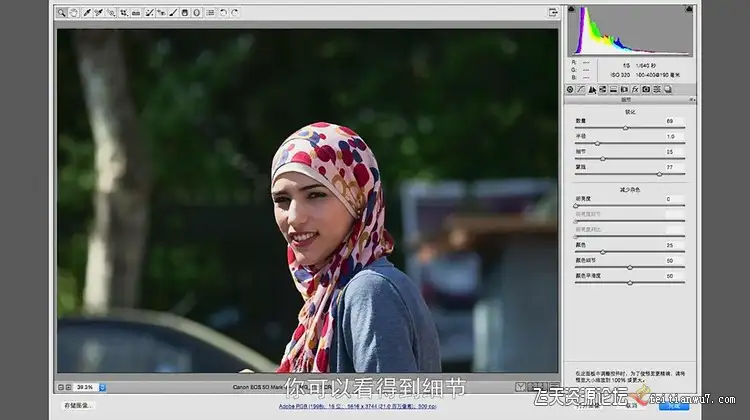The height and width of the screenshot is (420, 750).
Task: Switch to the Presets panel tab
Action: (657, 89)
